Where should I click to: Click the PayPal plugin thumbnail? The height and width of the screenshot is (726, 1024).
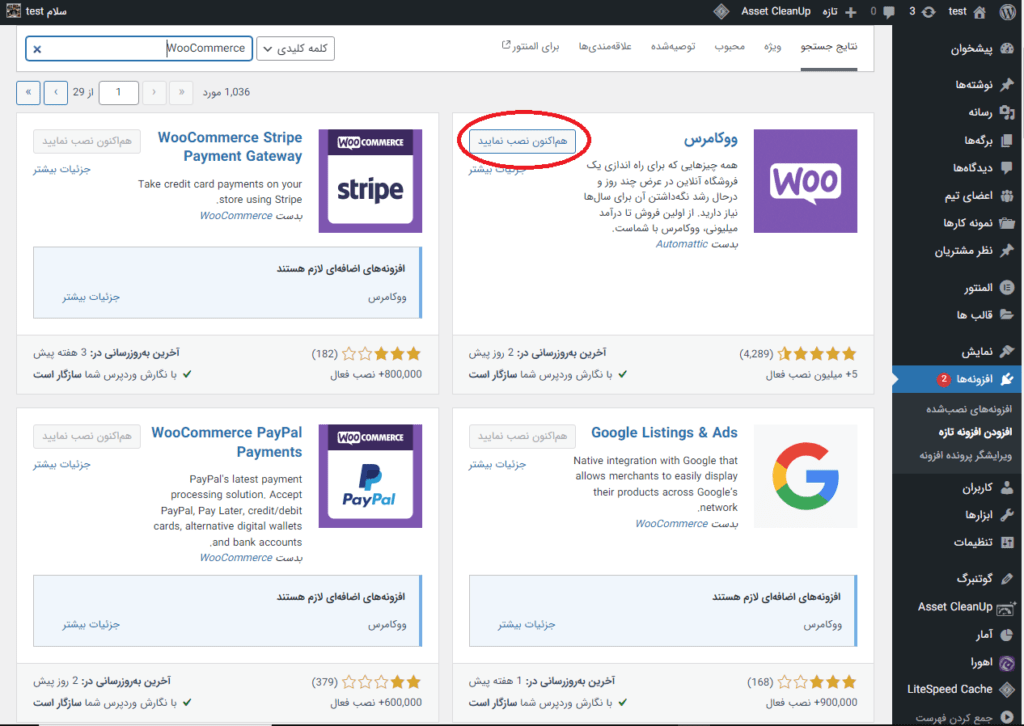[x=370, y=476]
